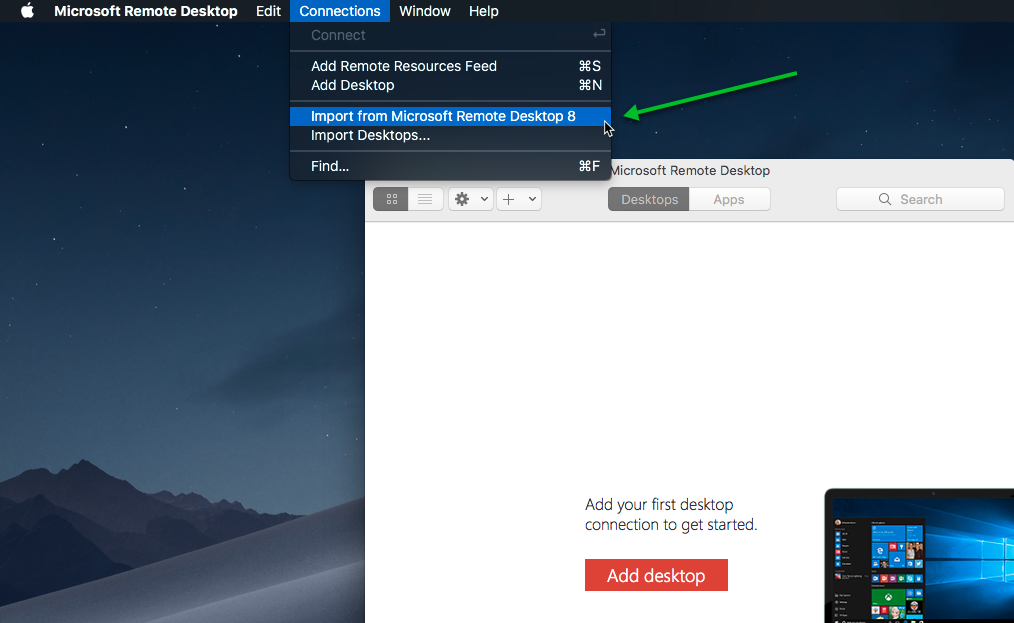Open the Help menu
The height and width of the screenshot is (623, 1014).
tap(484, 11)
